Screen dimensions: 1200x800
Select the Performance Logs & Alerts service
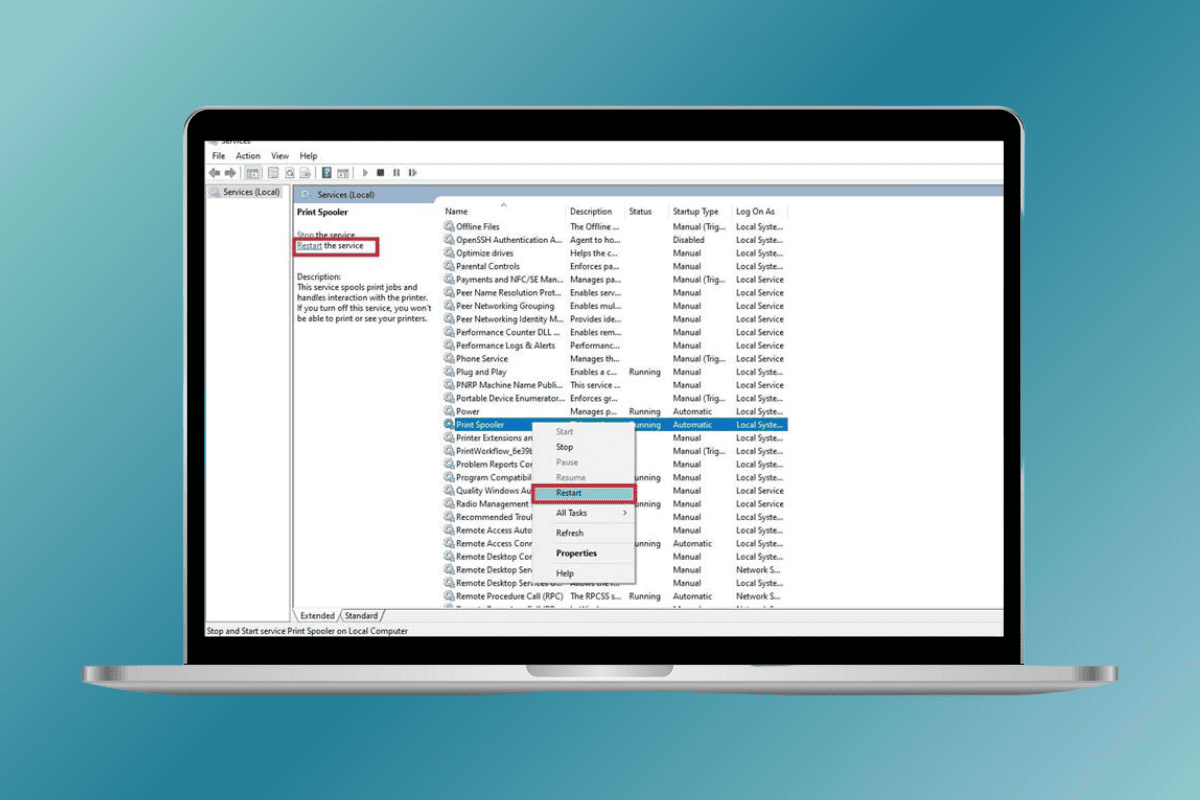point(615,345)
